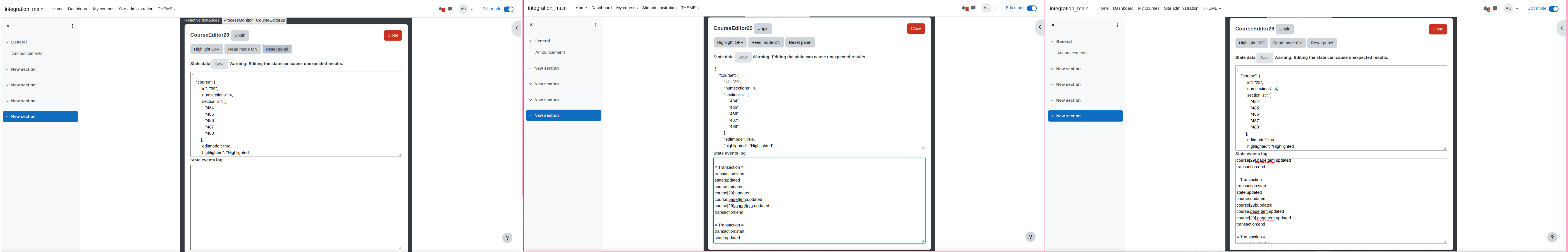Click help question mark button in middle window
Viewport: 1568px width, 252px height.
[x=1031, y=237]
